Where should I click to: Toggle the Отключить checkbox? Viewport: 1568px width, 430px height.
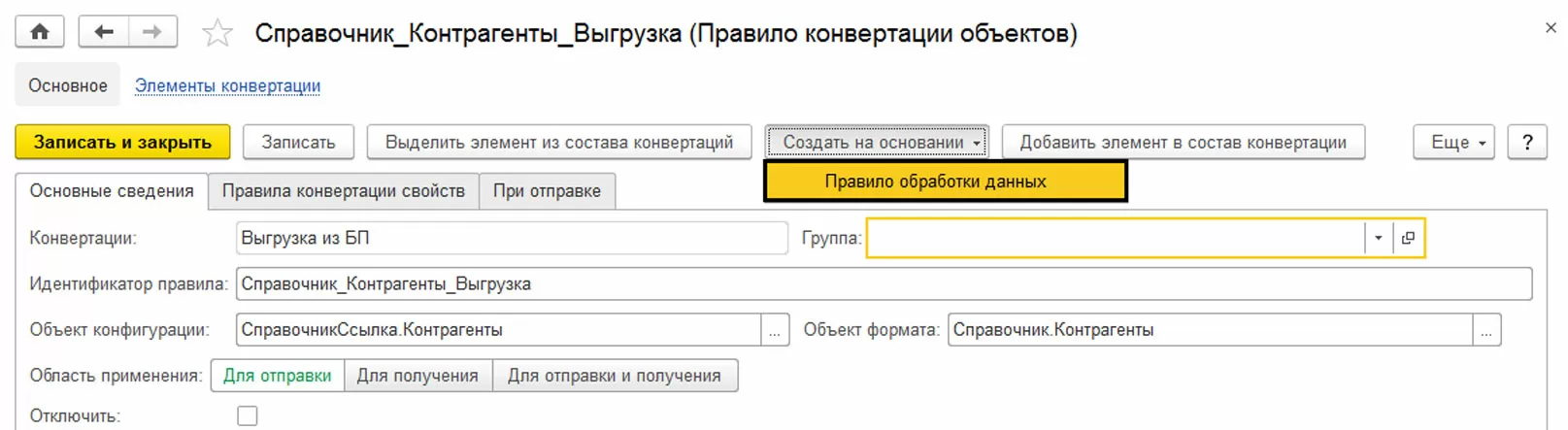[x=248, y=415]
